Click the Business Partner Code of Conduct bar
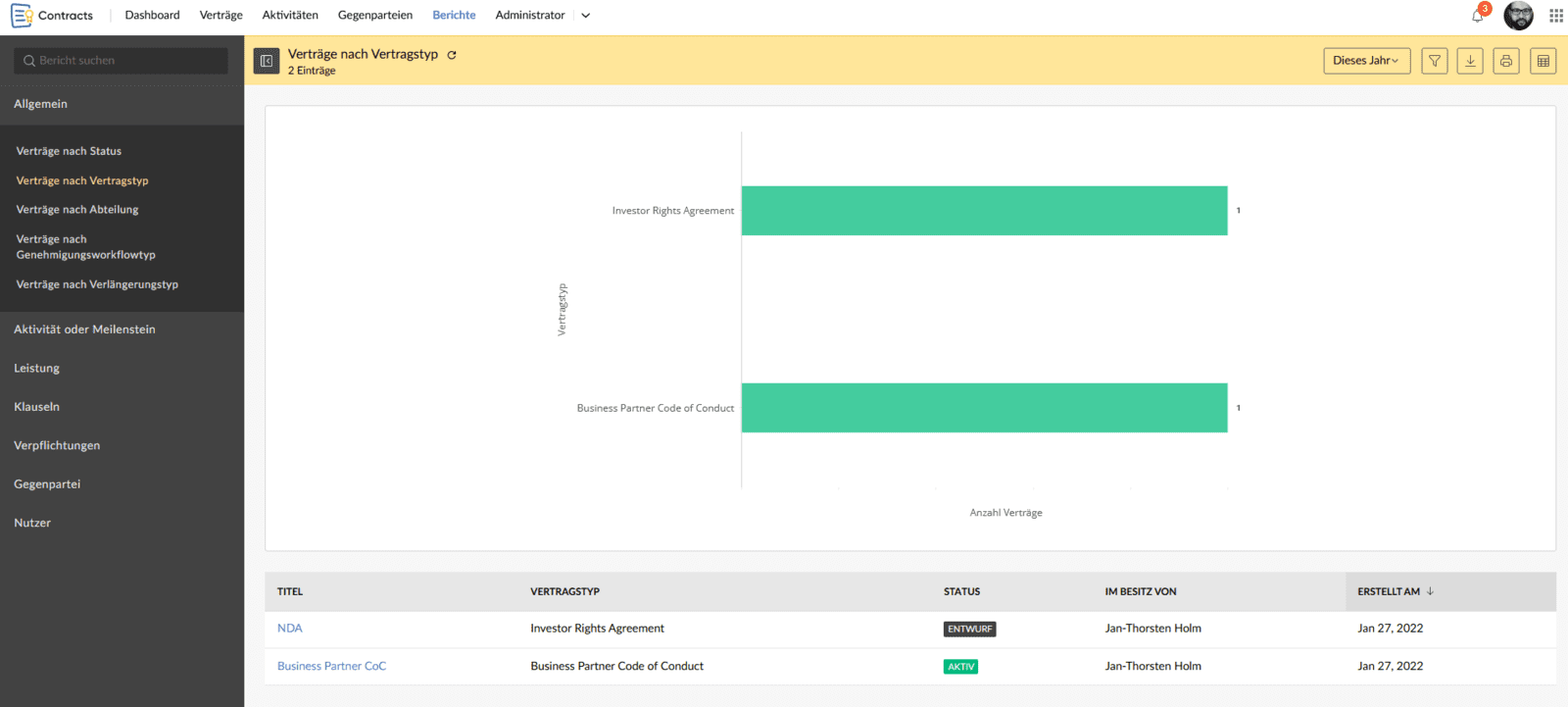Image resolution: width=1568 pixels, height=707 pixels. coord(984,408)
